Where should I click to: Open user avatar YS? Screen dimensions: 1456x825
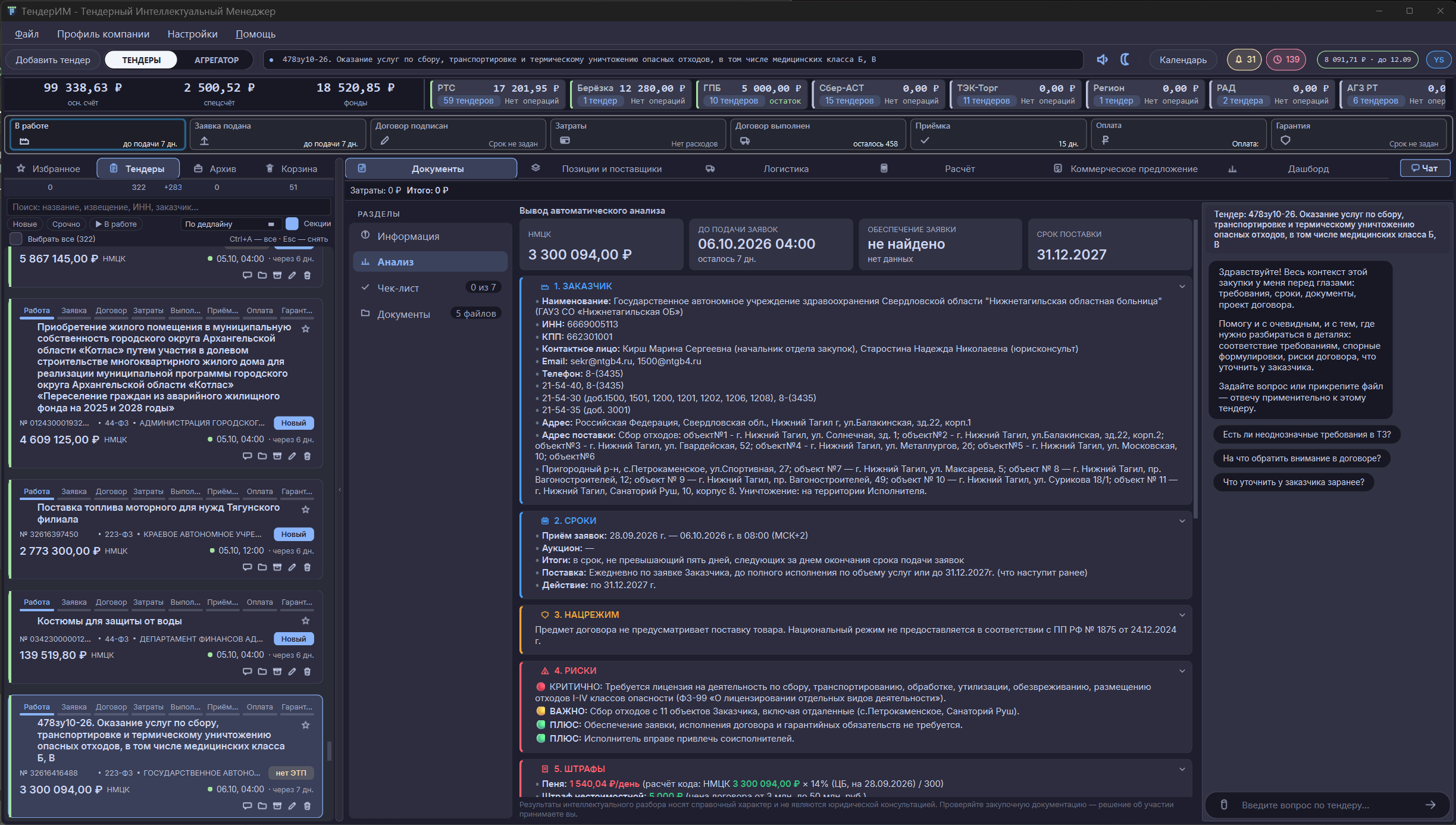pos(1439,60)
